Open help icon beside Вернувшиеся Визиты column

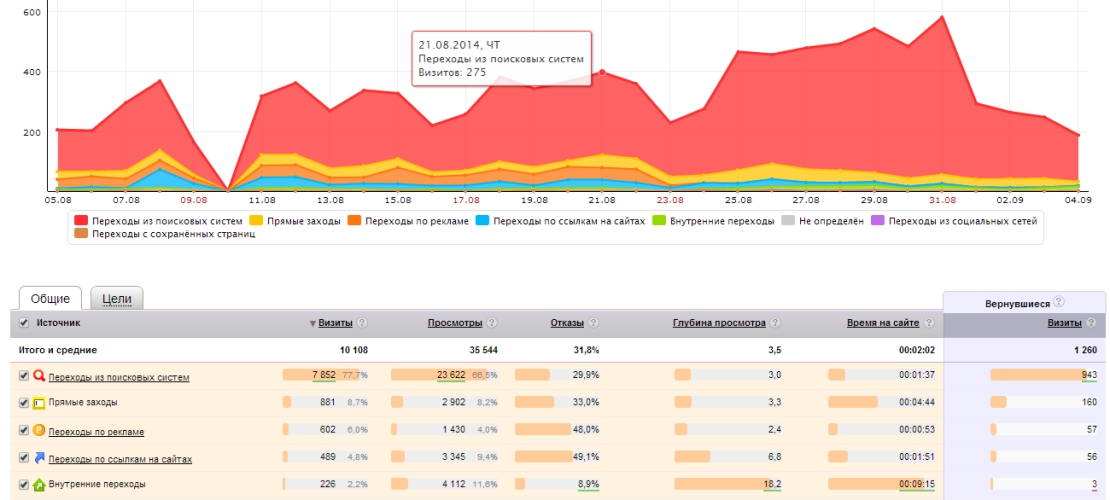[x=1092, y=323]
